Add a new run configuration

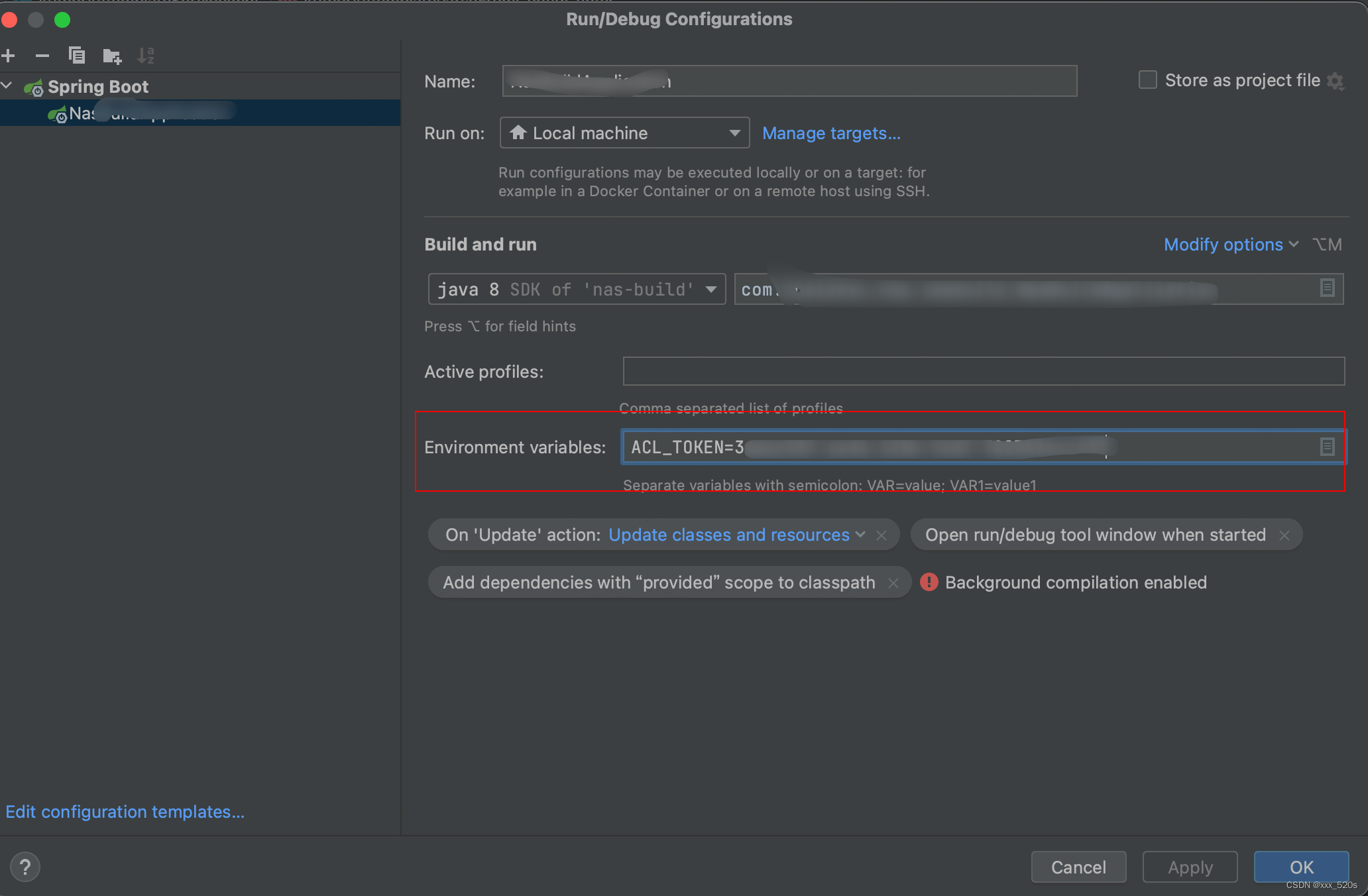click(9, 56)
